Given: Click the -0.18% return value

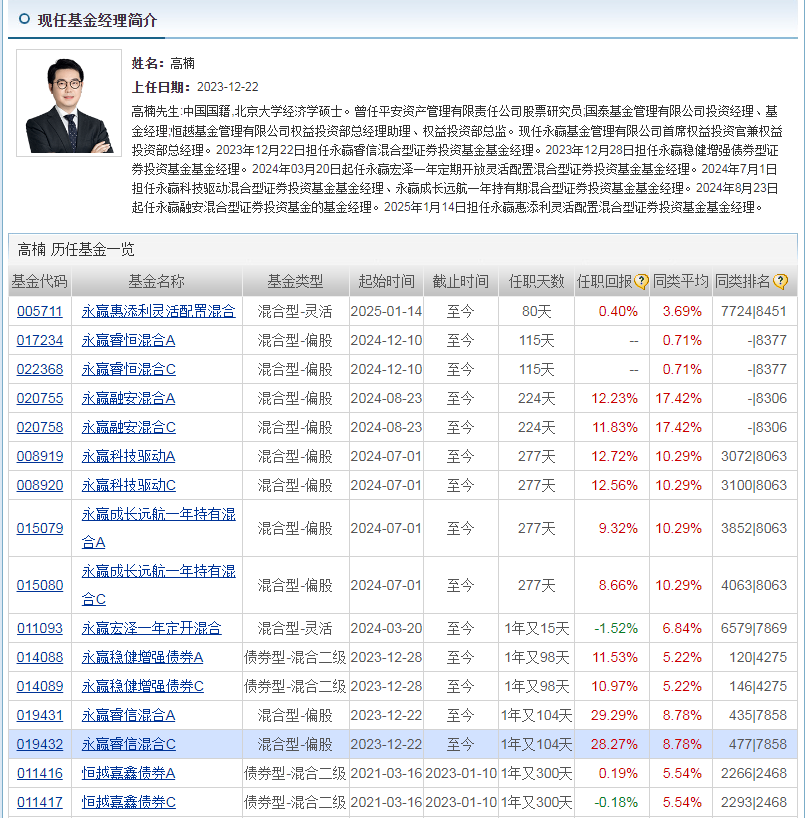Looking at the screenshot, I should click(616, 802).
